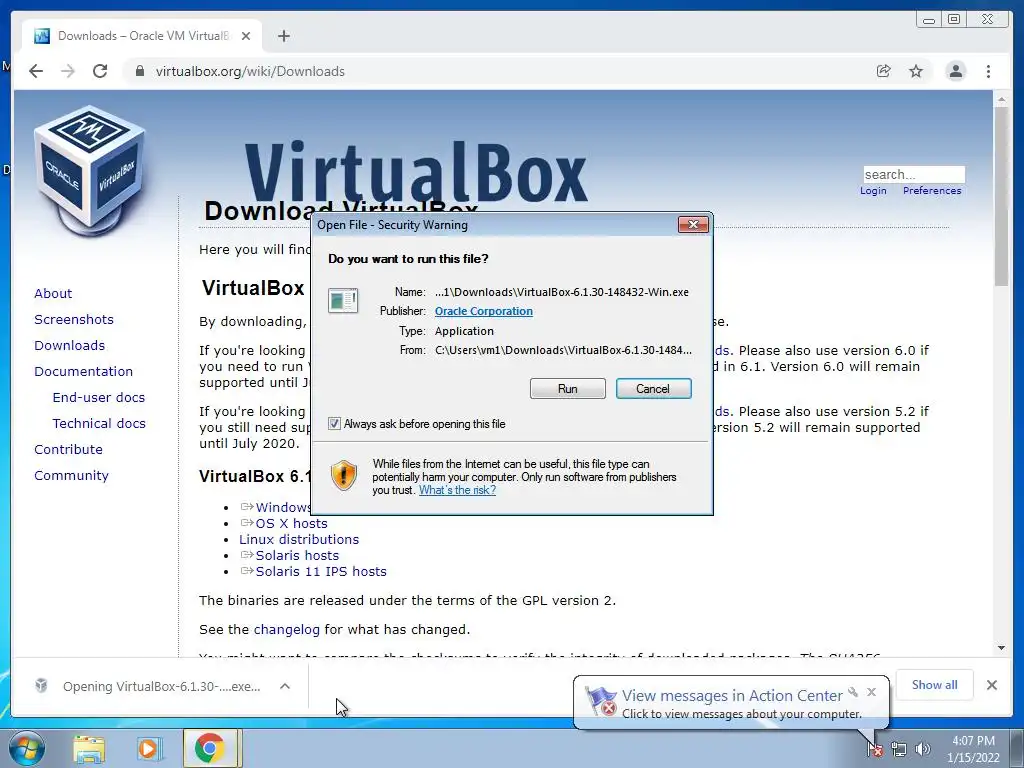
Task: Uncheck Always ask before opening this file
Action: coord(334,424)
